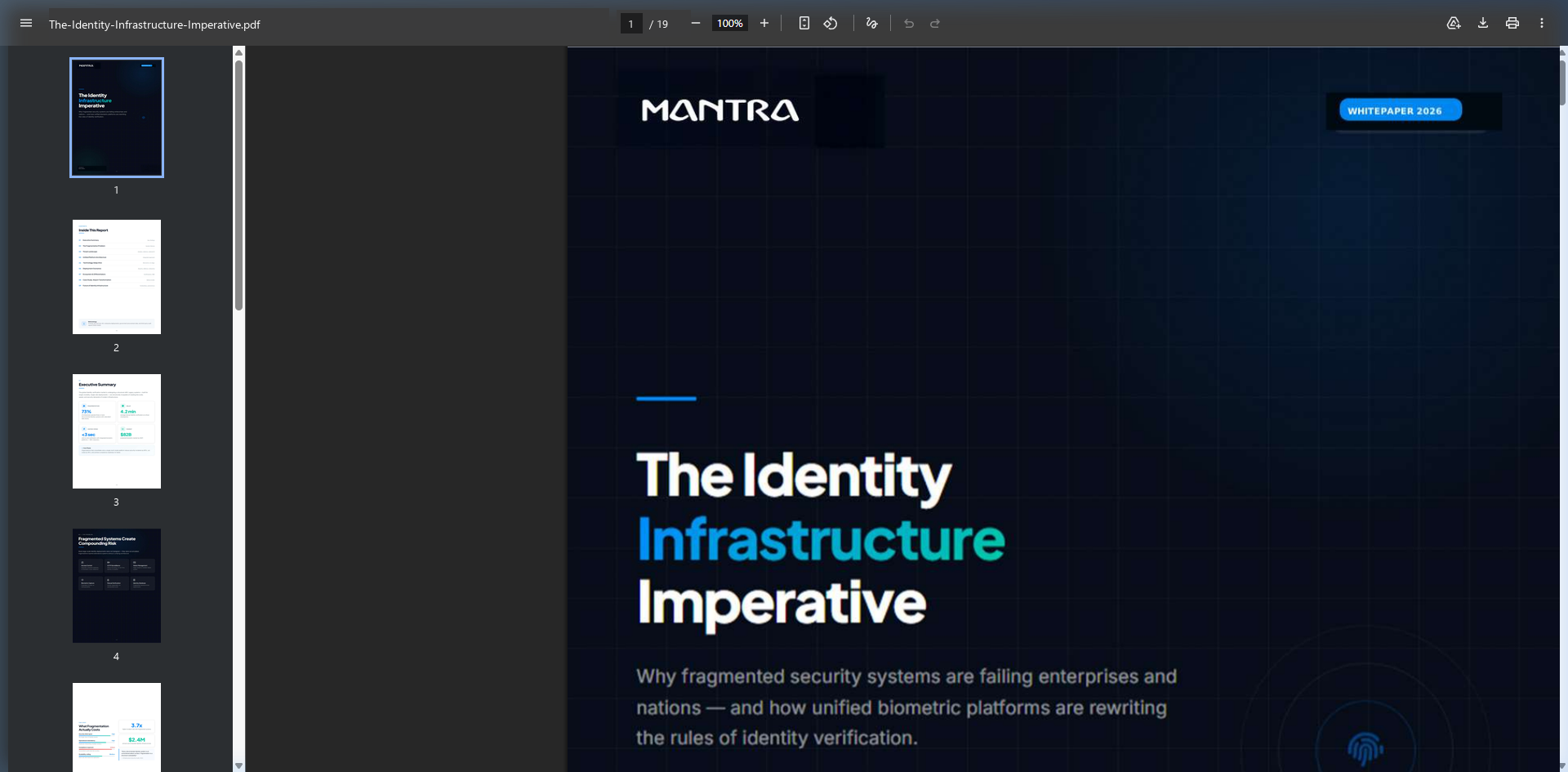This screenshot has height=772, width=1568.
Task: Zoom out with the minus button
Action: click(x=696, y=23)
